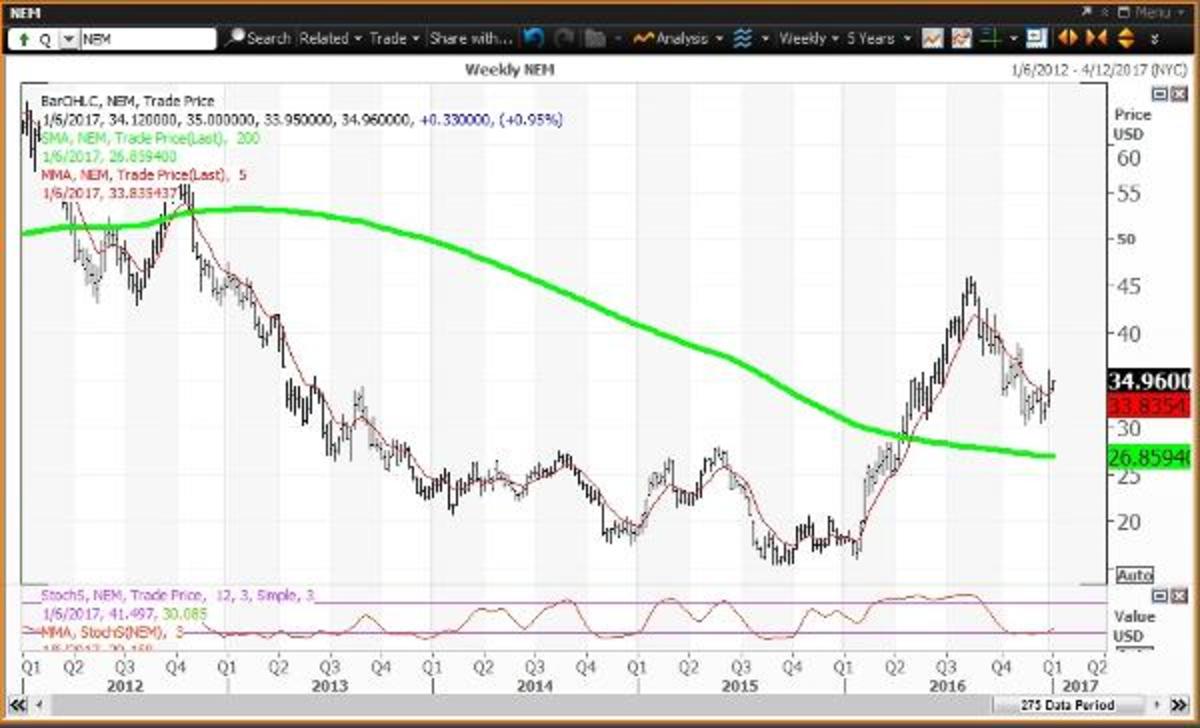Click the NEM symbol input field

[x=146, y=39]
